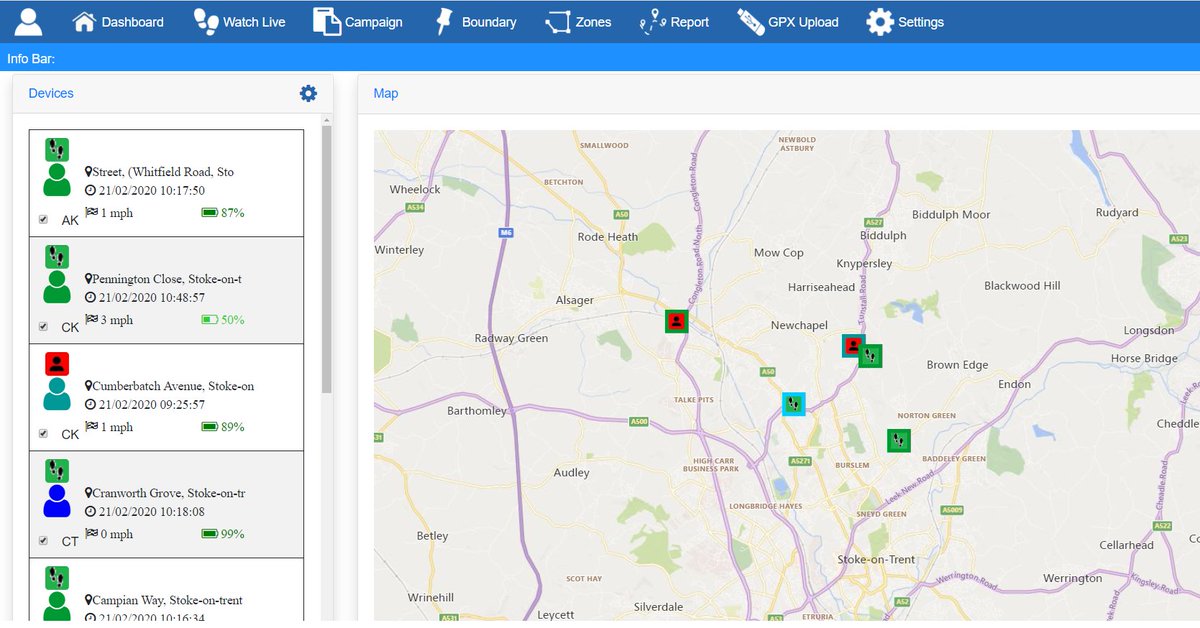Click the CT device label

[70, 542]
